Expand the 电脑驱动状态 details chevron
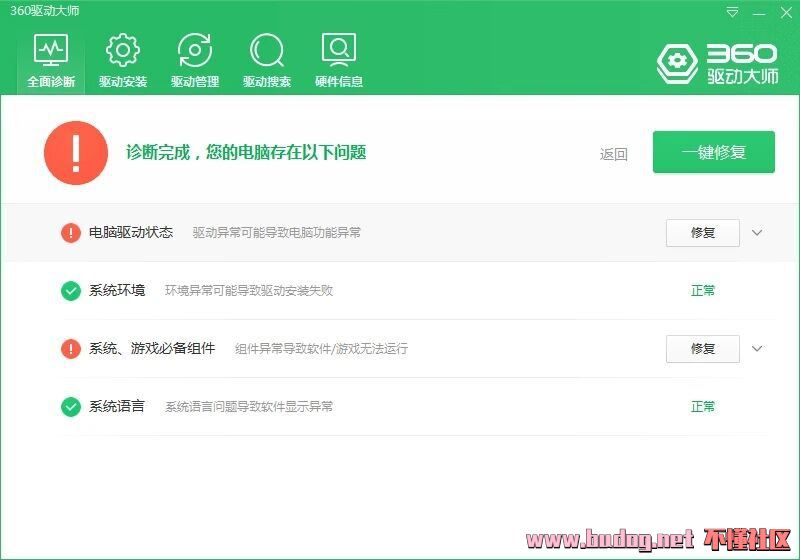Image resolution: width=800 pixels, height=560 pixels. click(x=757, y=233)
